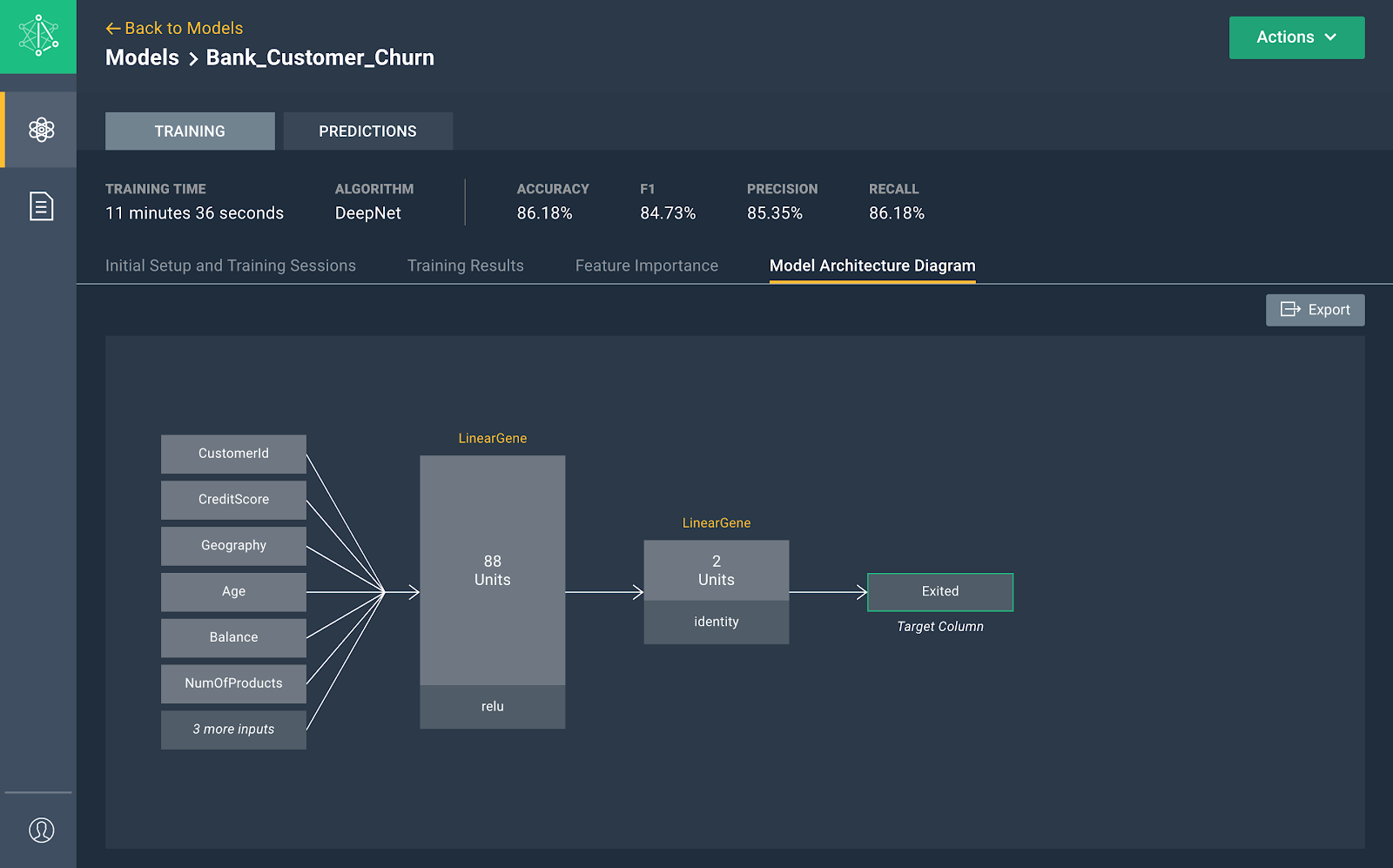The image size is (1393, 868).
Task: Click the LinearGene label above 88 Units
Action: 493,439
